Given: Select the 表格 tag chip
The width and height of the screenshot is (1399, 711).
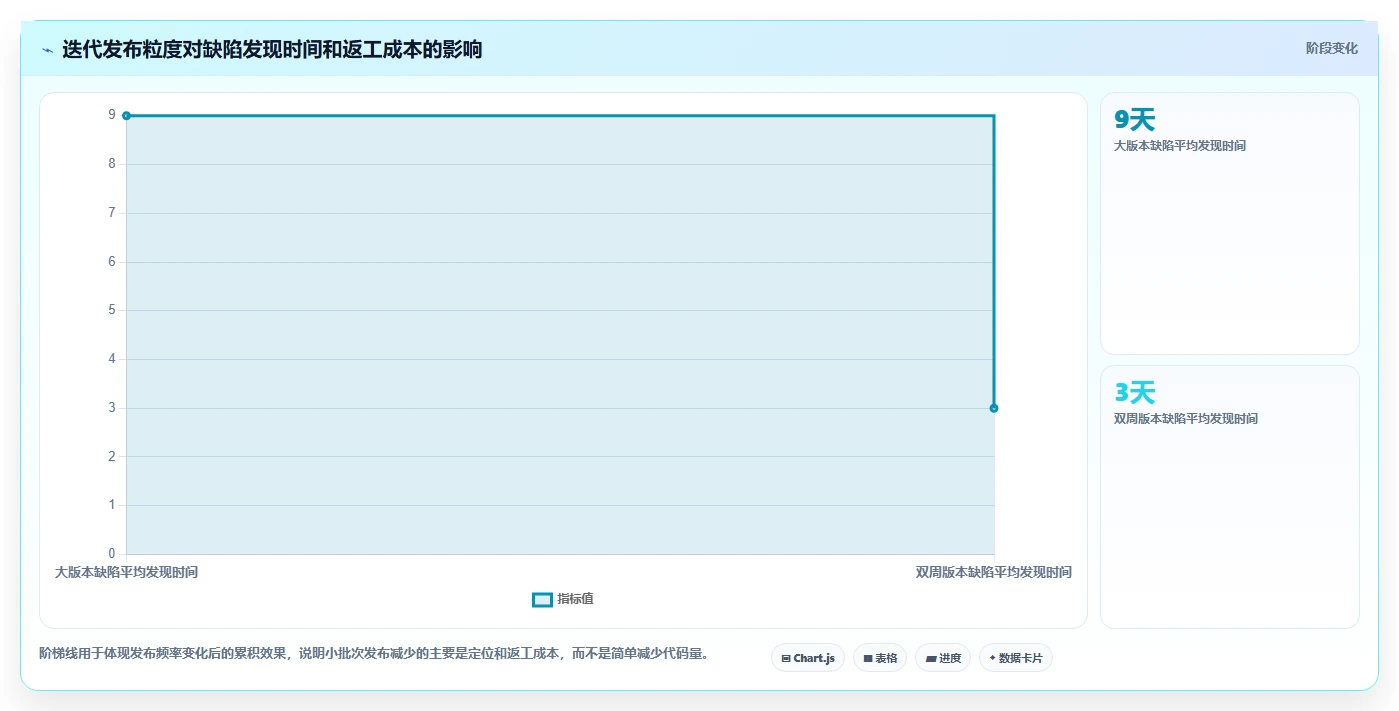Looking at the screenshot, I should coord(880,658).
